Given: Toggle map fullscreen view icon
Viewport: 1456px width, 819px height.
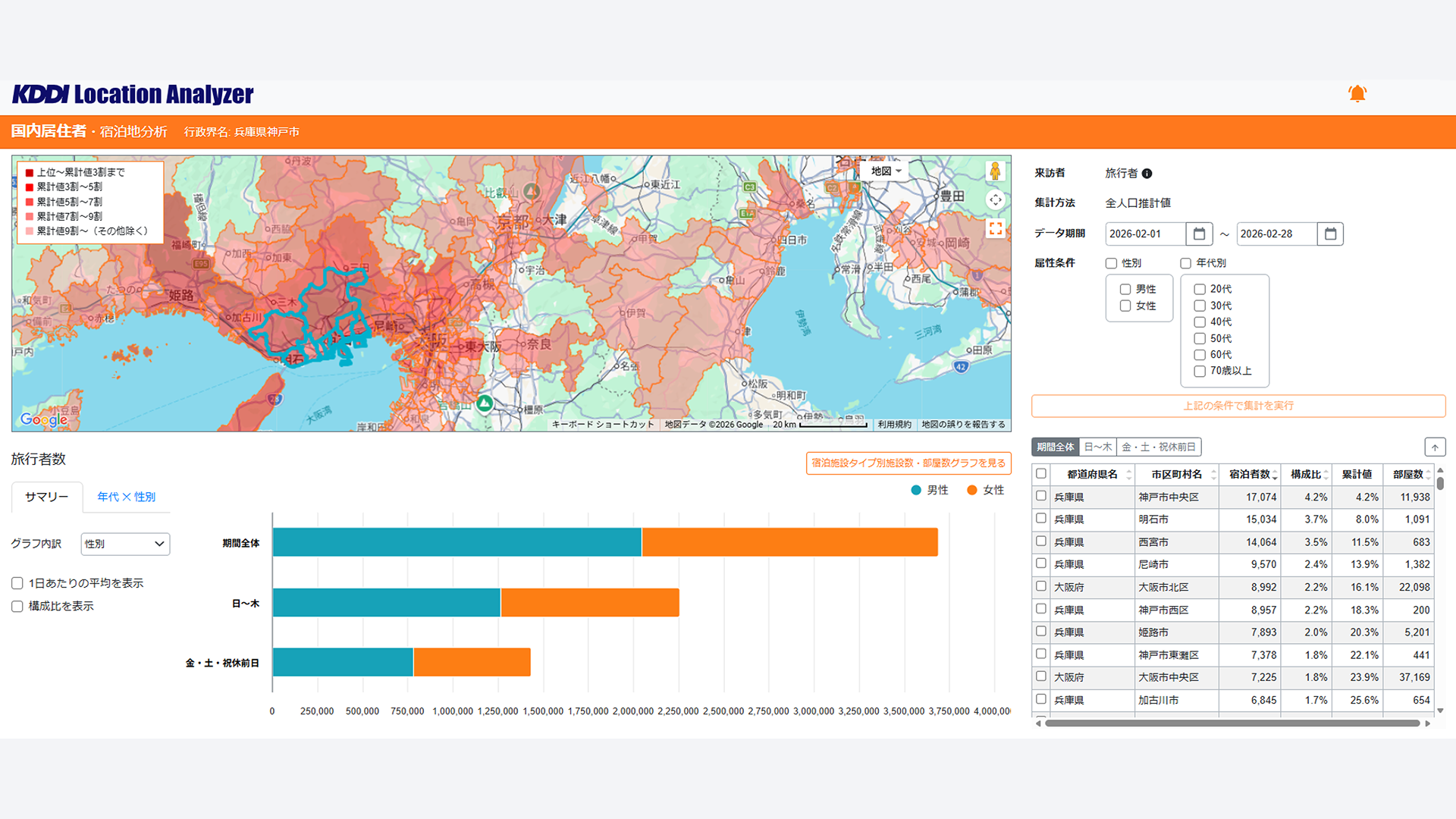Looking at the screenshot, I should click(995, 227).
